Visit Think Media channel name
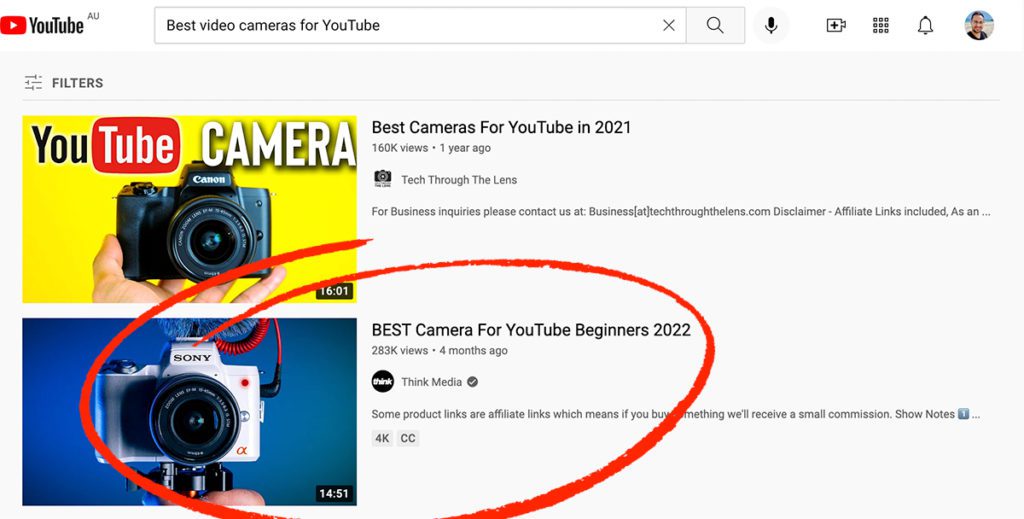 coord(431,382)
